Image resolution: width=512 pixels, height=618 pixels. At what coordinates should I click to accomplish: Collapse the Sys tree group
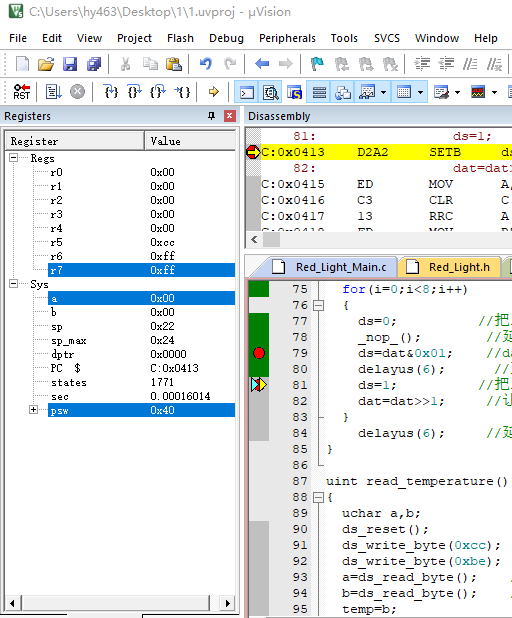pyautogui.click(x=13, y=284)
